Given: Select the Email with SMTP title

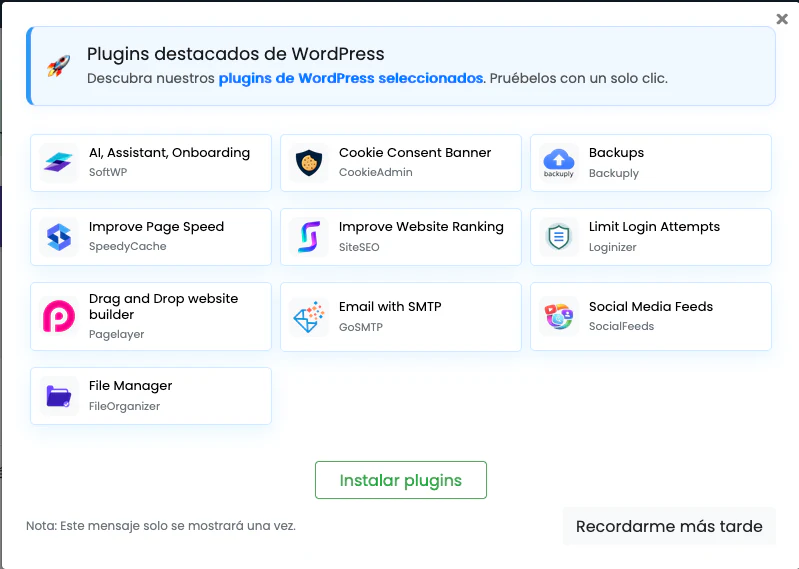Looking at the screenshot, I should [x=390, y=306].
